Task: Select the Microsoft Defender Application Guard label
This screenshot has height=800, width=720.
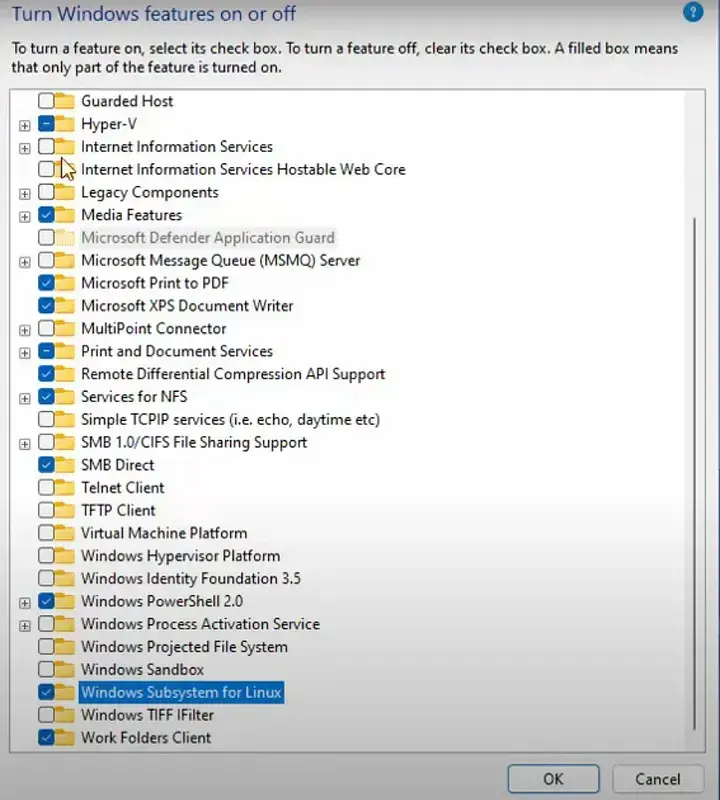Action: click(208, 237)
